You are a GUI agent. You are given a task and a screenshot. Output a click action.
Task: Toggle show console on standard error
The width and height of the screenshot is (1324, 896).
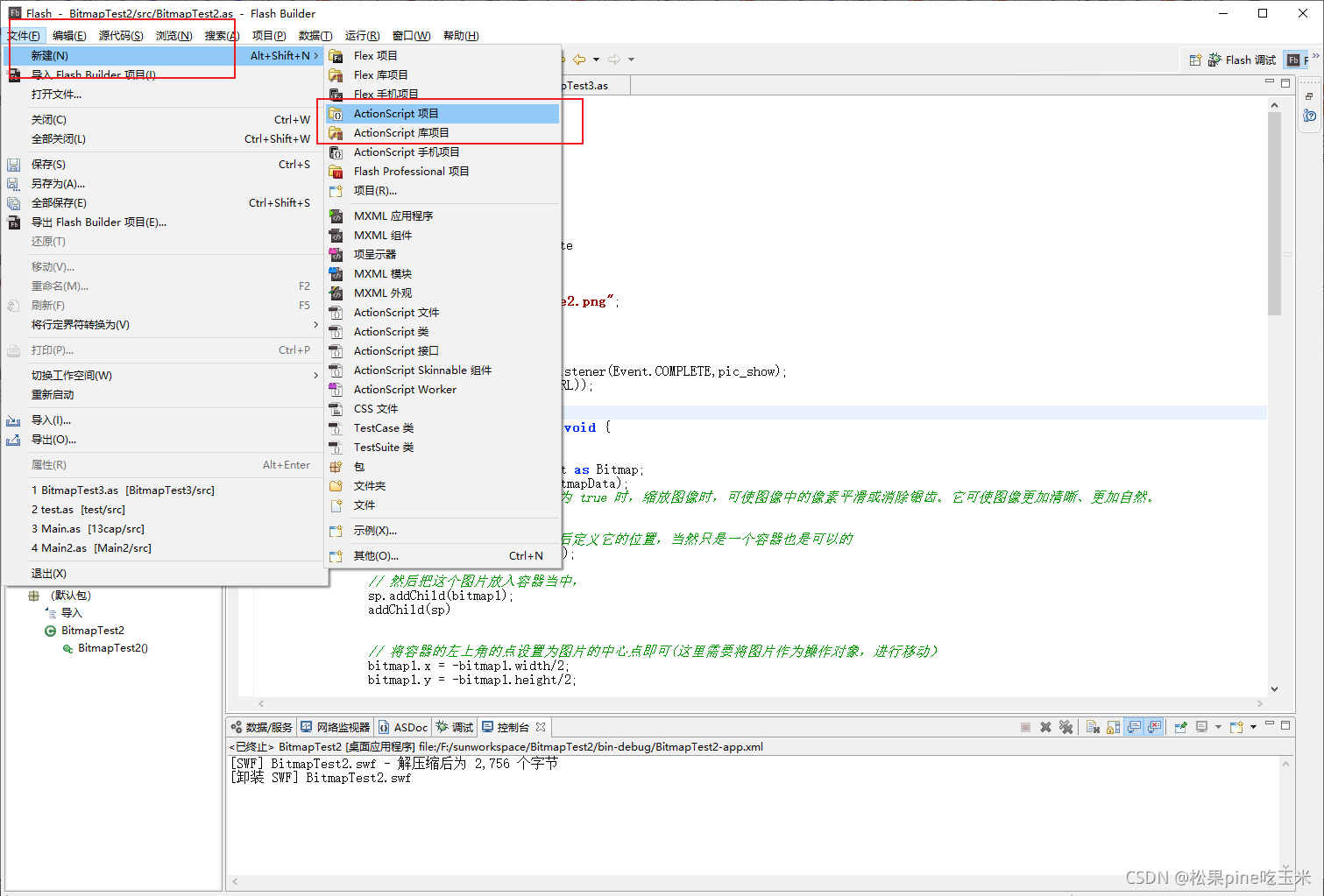[x=1154, y=727]
